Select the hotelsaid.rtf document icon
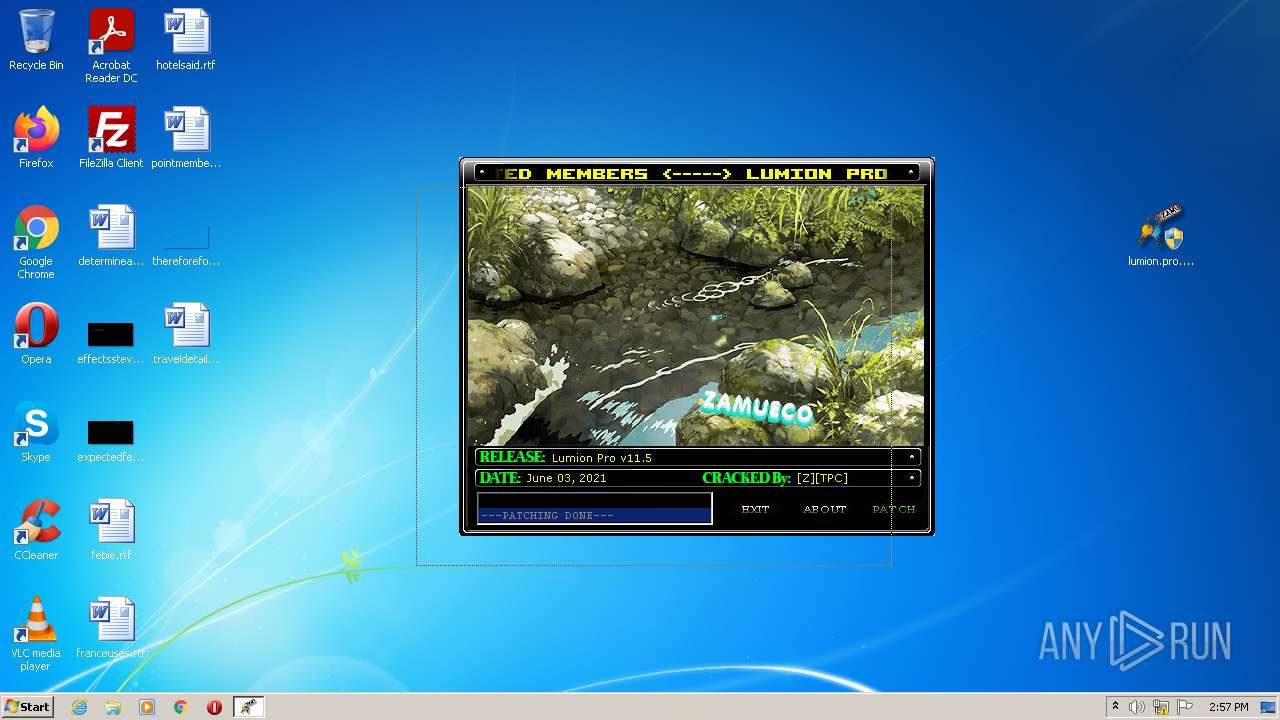Image resolution: width=1280 pixels, height=720 pixels. coord(186,40)
